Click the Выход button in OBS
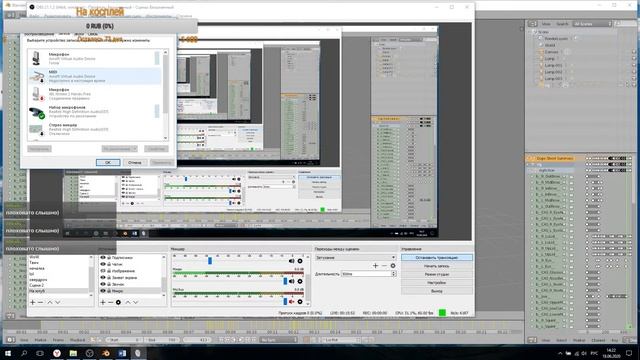Viewport: 640px width, 360px height. pos(436,291)
